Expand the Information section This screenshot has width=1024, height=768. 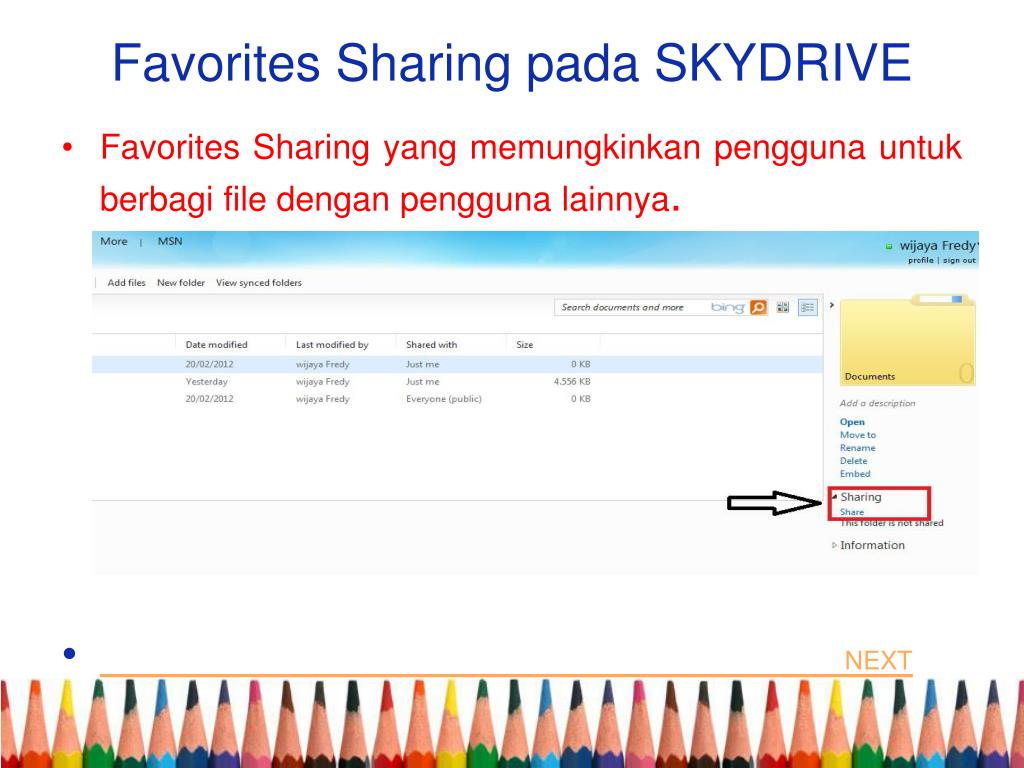[x=834, y=545]
